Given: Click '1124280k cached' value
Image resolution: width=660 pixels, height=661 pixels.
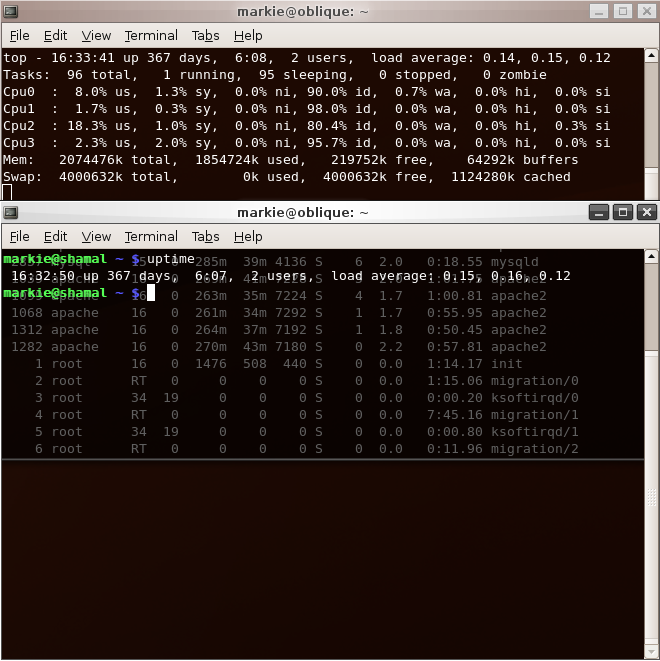Looking at the screenshot, I should click(x=511, y=177).
